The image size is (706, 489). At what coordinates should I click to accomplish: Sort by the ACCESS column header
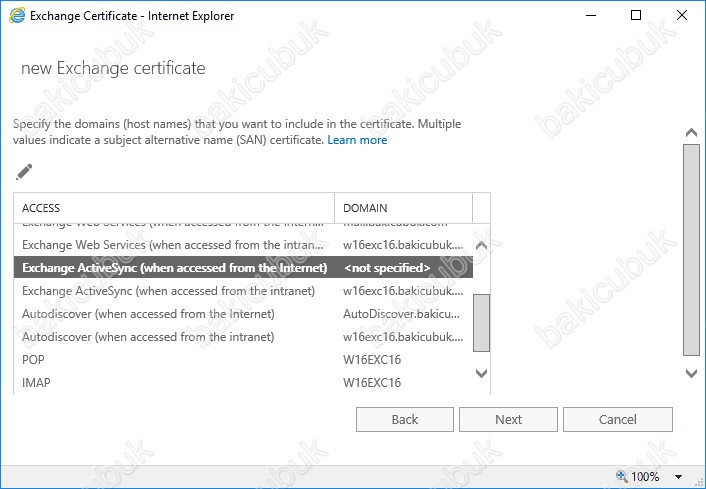point(174,208)
